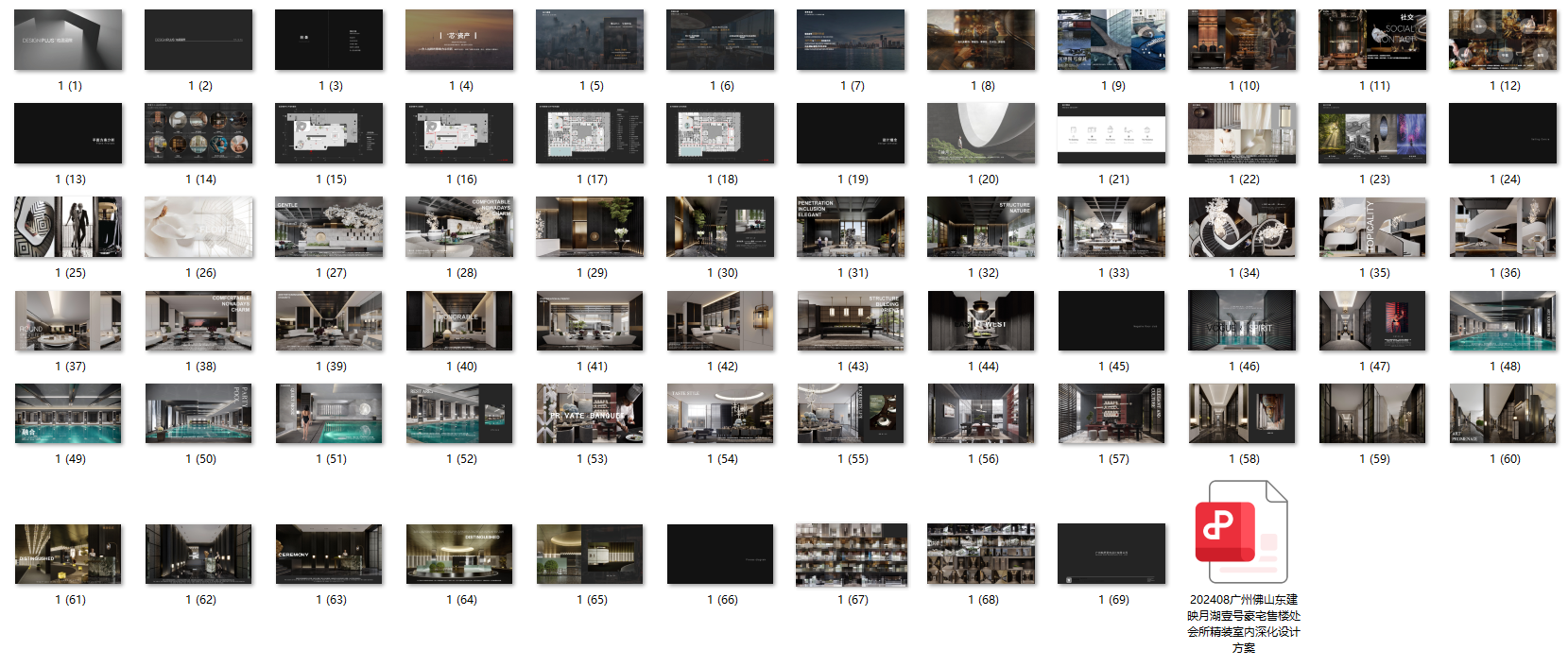Click the file name label 1 (30)
Viewport: 1568px width, 667px height.
point(722,273)
